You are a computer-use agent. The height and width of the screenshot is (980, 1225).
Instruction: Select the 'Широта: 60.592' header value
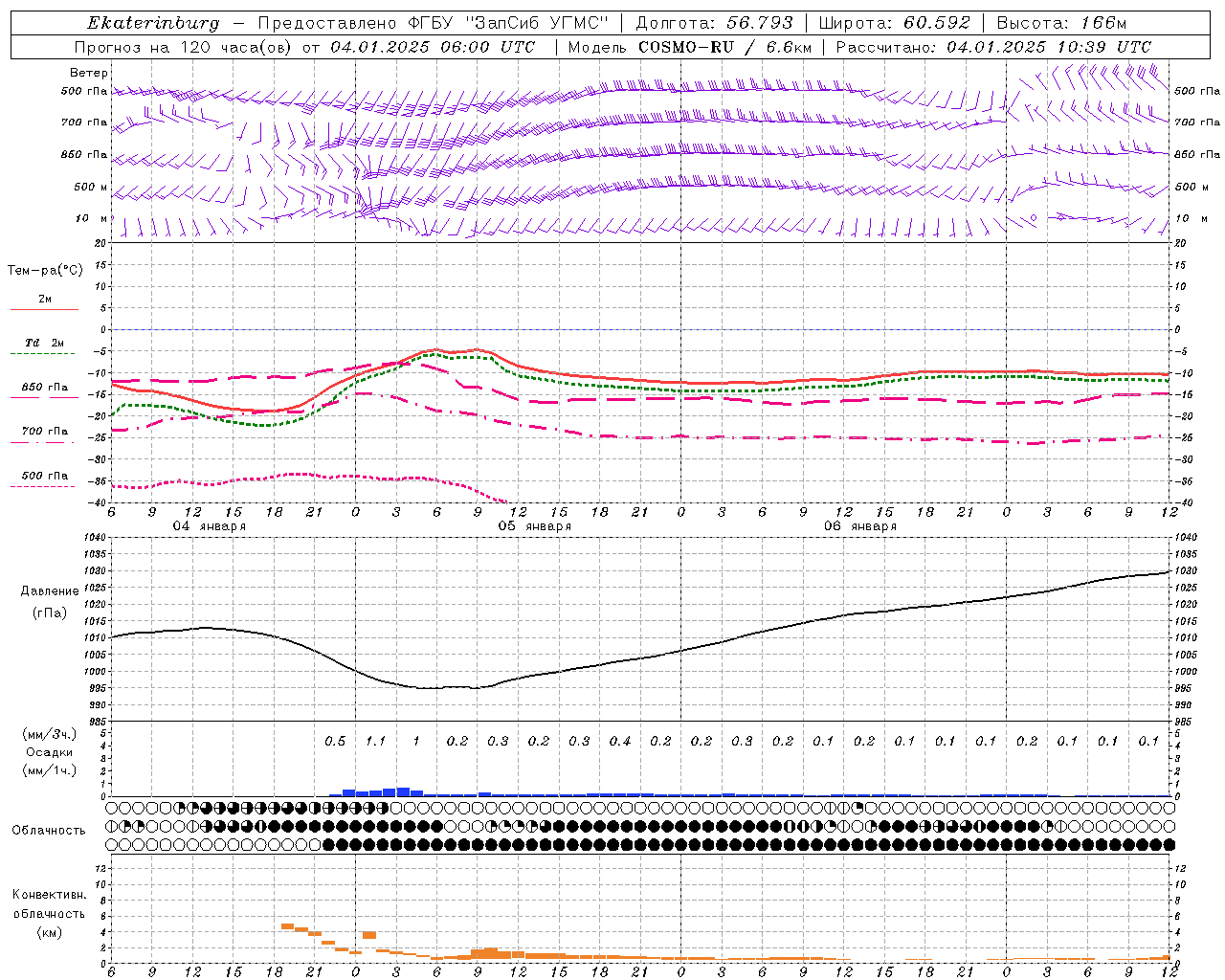(x=894, y=23)
